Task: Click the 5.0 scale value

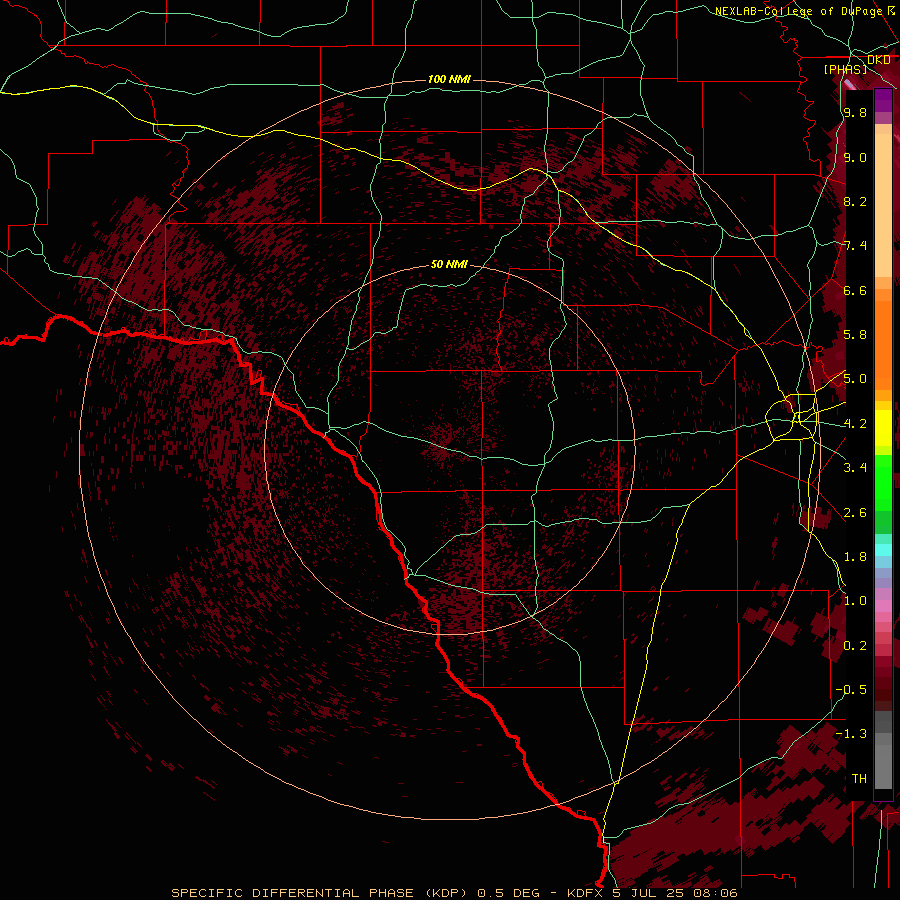Action: point(855,379)
